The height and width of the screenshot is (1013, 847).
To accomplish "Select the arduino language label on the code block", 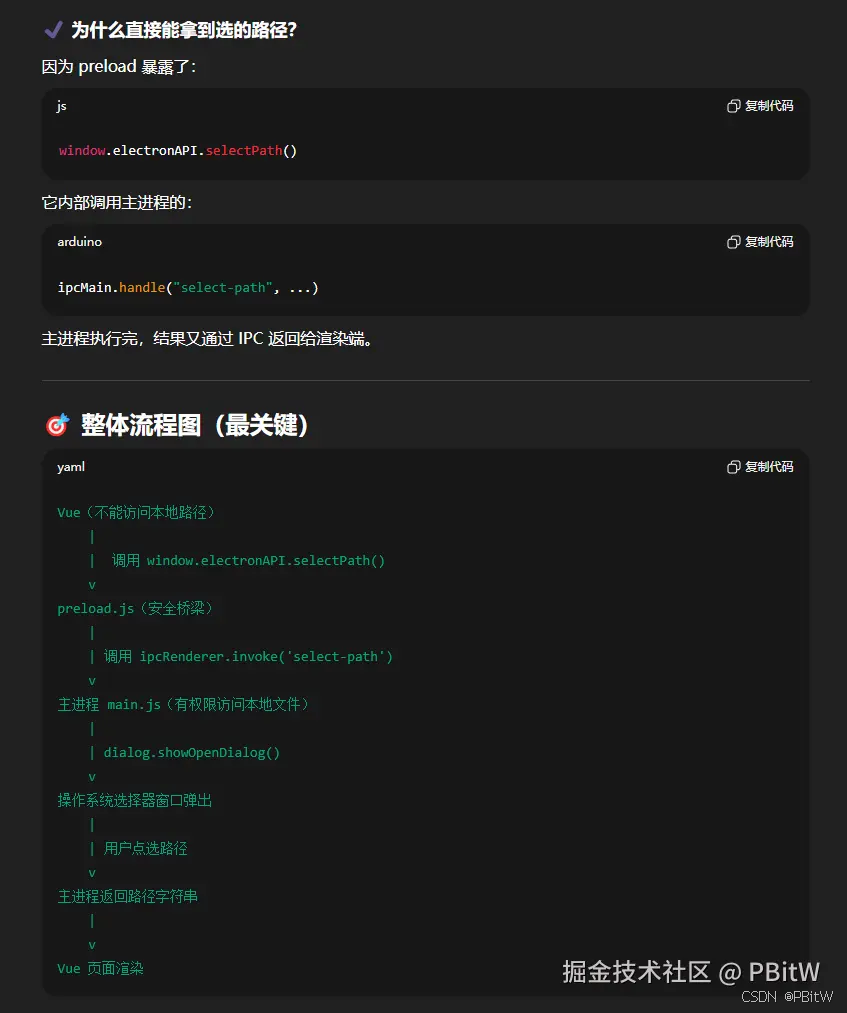I will 79,241.
